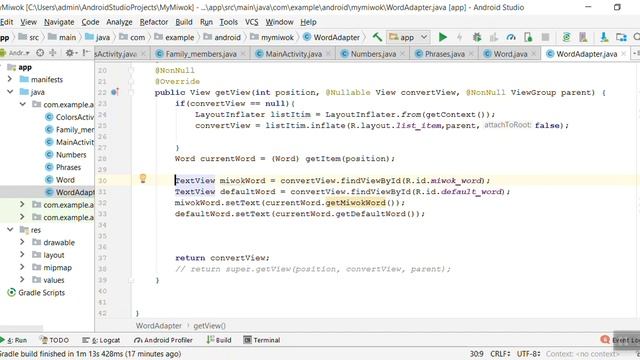The height and width of the screenshot is (360, 640).
Task: Collapse the java folder
Action: point(10,92)
